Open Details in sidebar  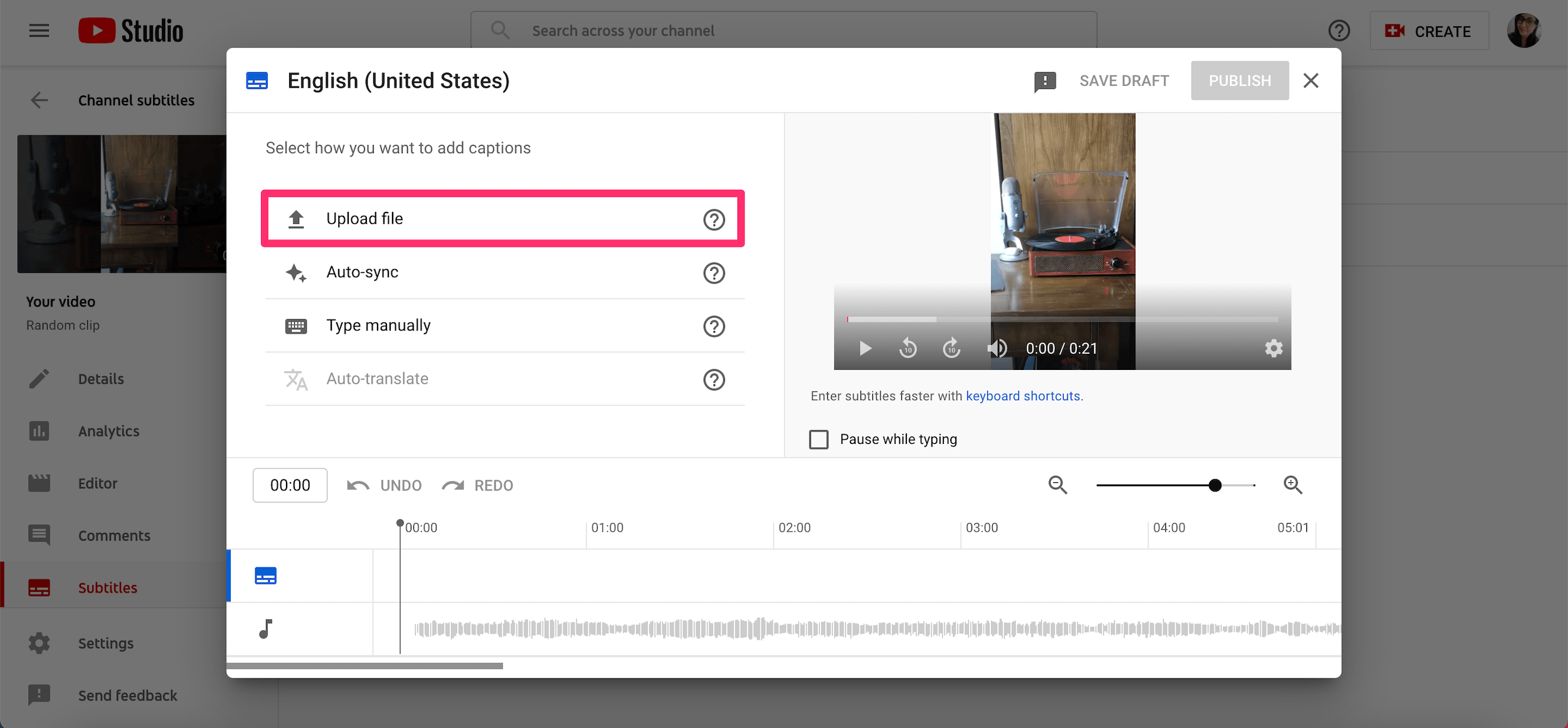(100, 379)
